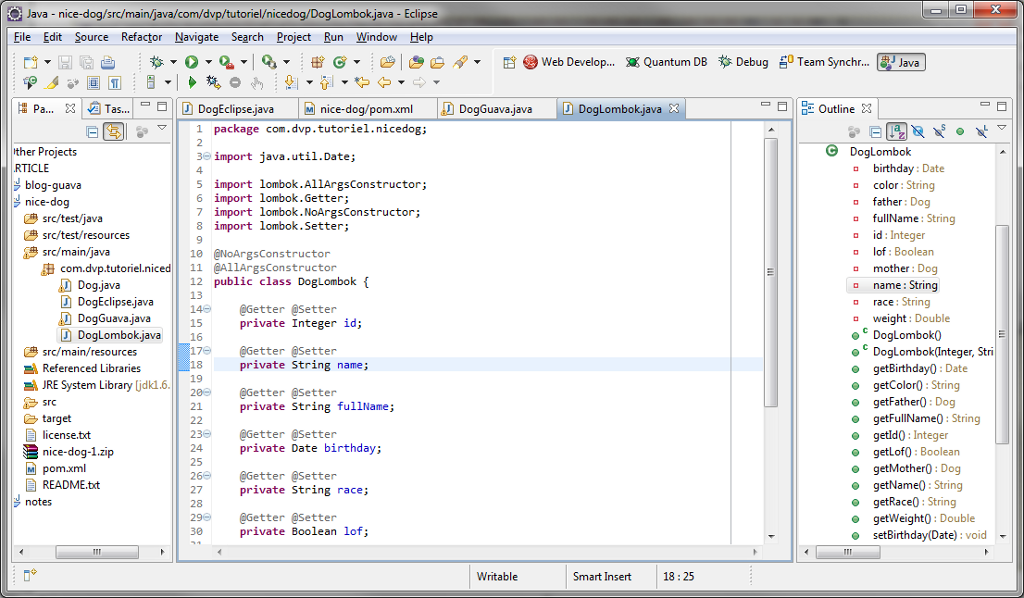This screenshot has width=1024, height=598.
Task: Click the Open Perspective icon
Action: pyautogui.click(x=509, y=62)
